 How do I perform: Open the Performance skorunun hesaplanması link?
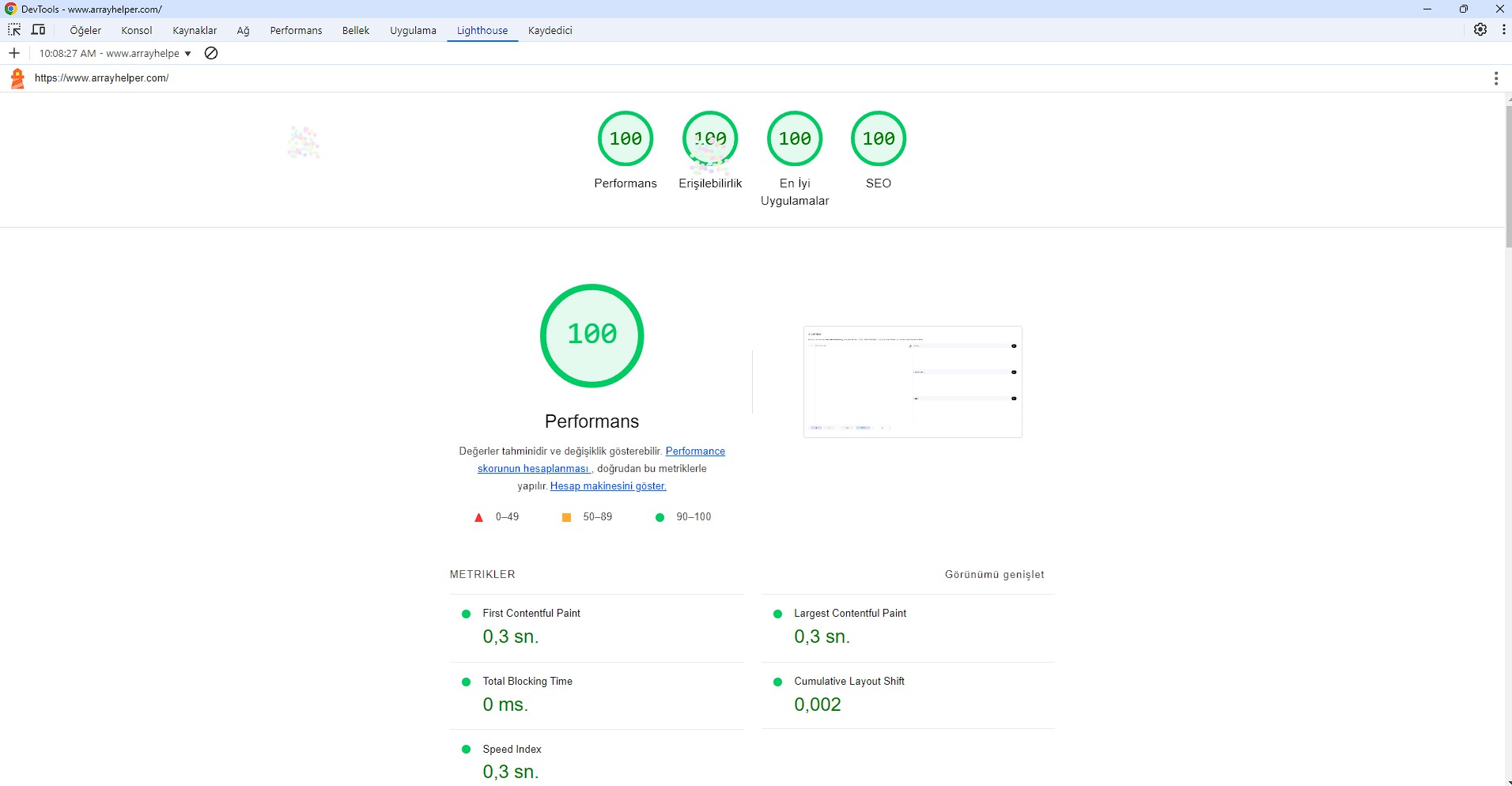[x=695, y=452]
